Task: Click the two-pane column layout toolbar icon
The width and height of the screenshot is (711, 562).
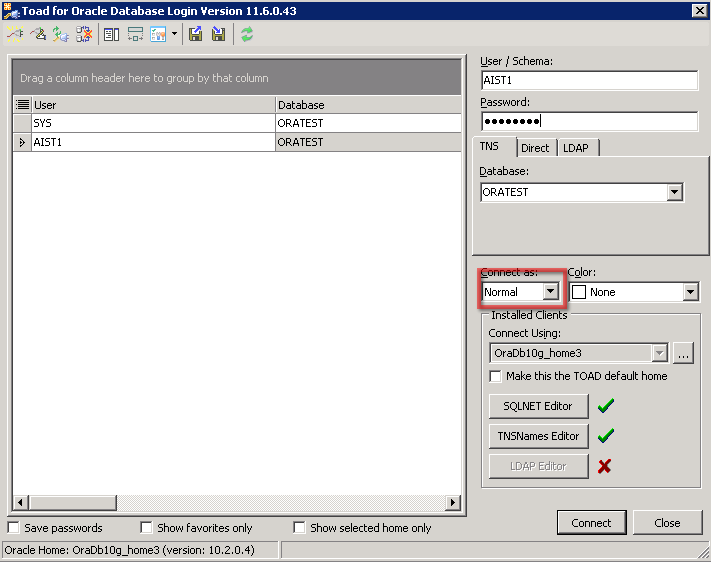Action: point(111,34)
